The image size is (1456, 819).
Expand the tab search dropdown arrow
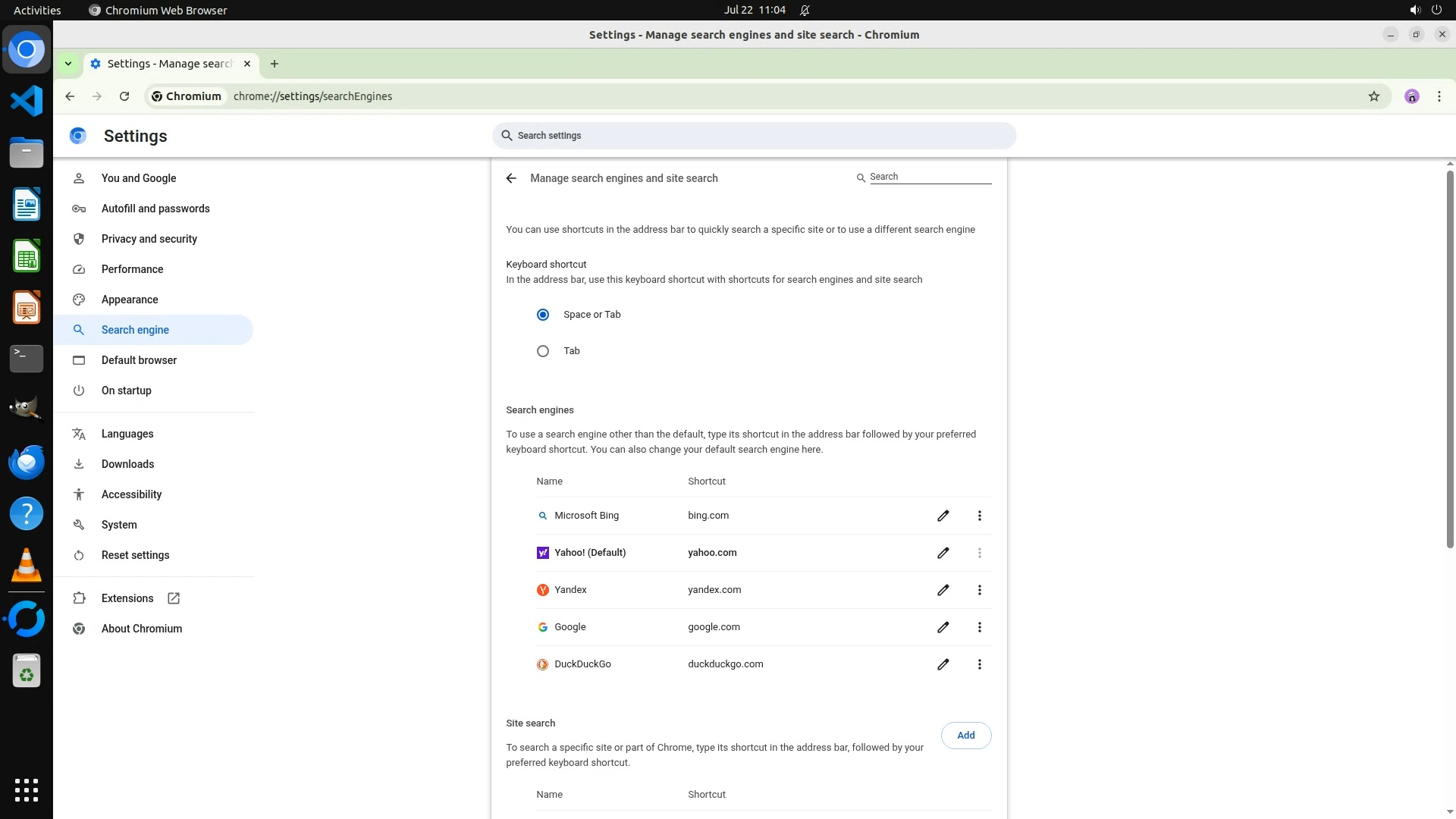(x=68, y=64)
